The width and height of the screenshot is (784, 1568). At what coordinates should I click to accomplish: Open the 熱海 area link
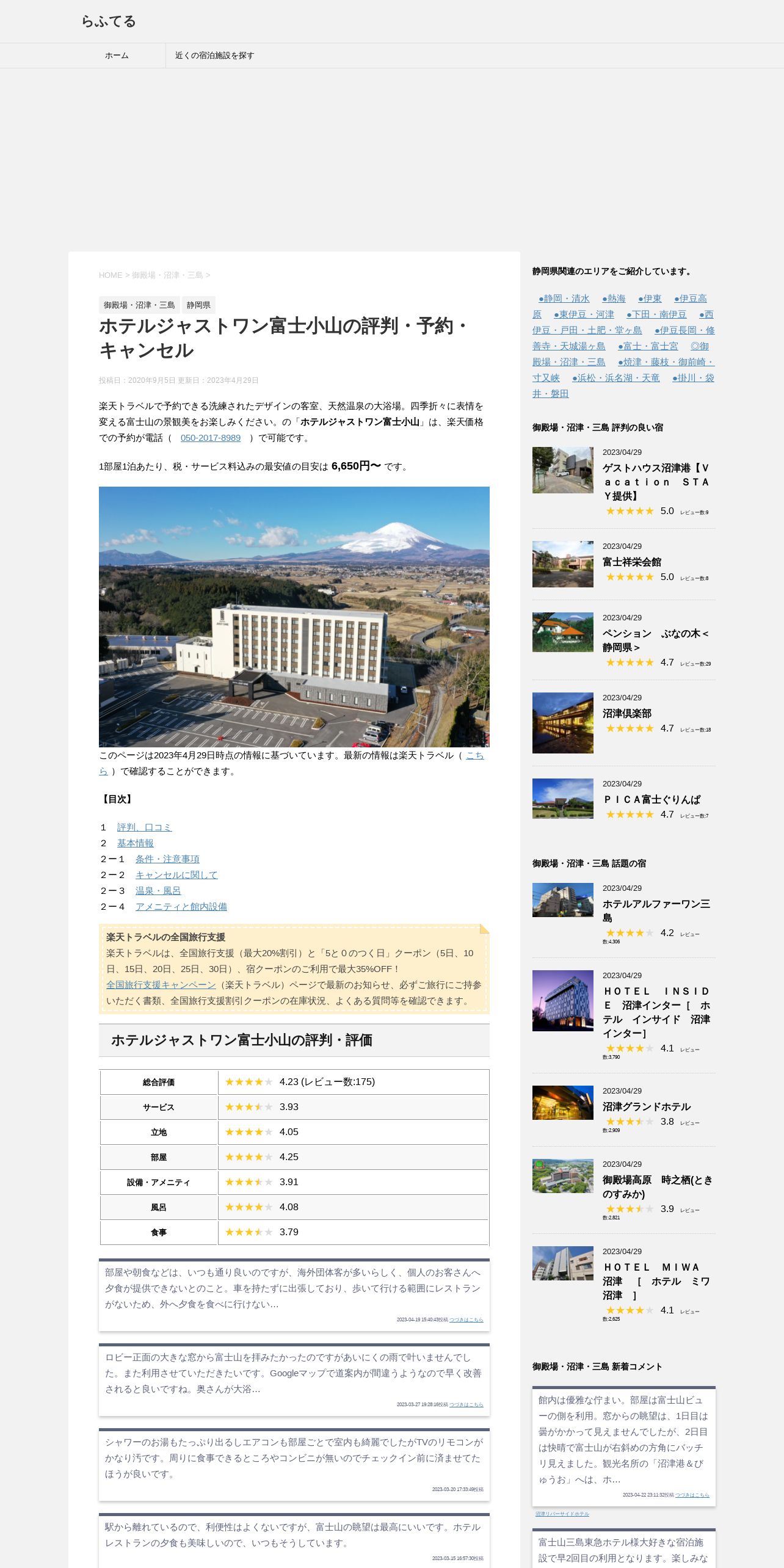click(614, 299)
